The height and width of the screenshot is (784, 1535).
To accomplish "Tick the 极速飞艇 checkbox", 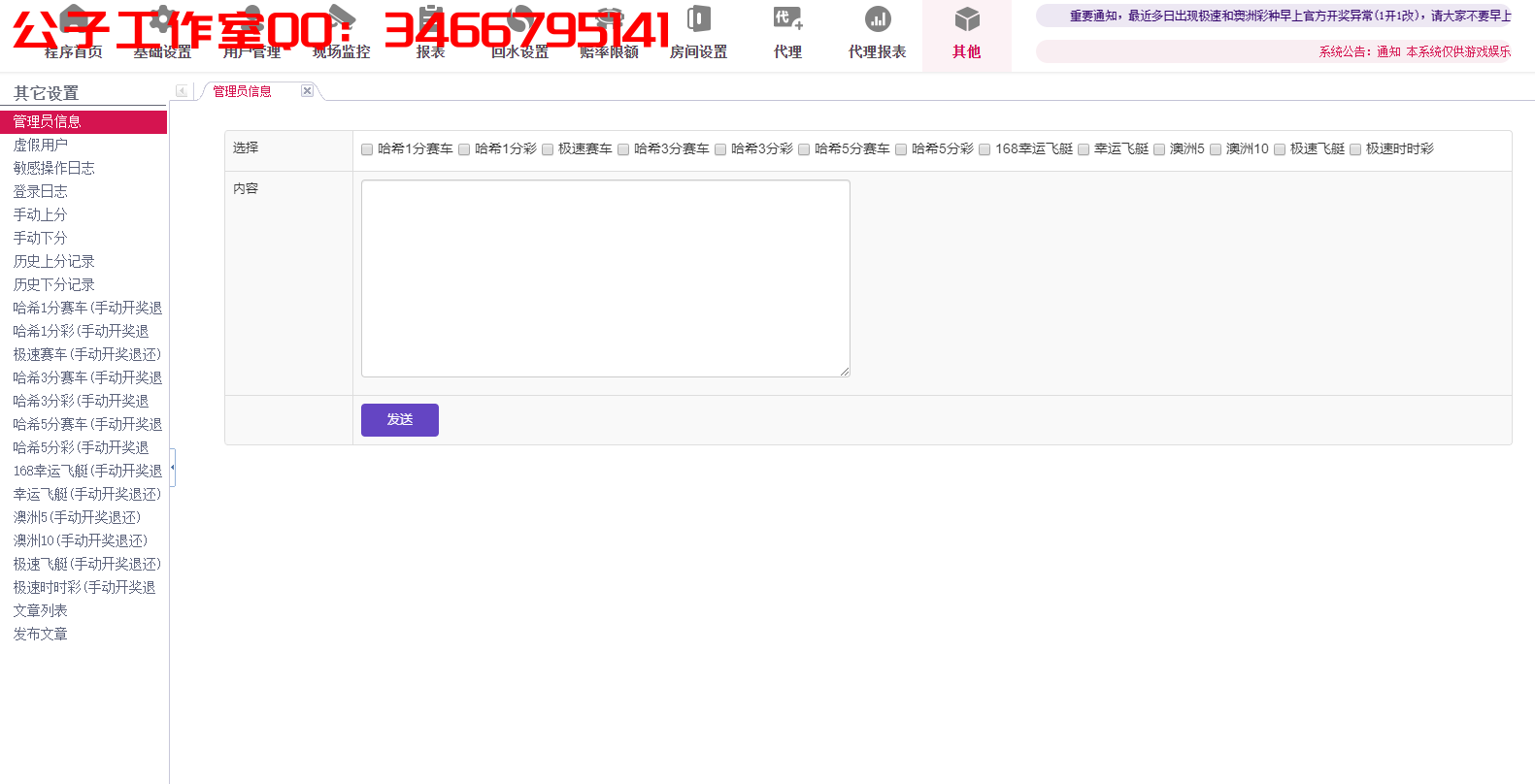I will tap(1280, 149).
